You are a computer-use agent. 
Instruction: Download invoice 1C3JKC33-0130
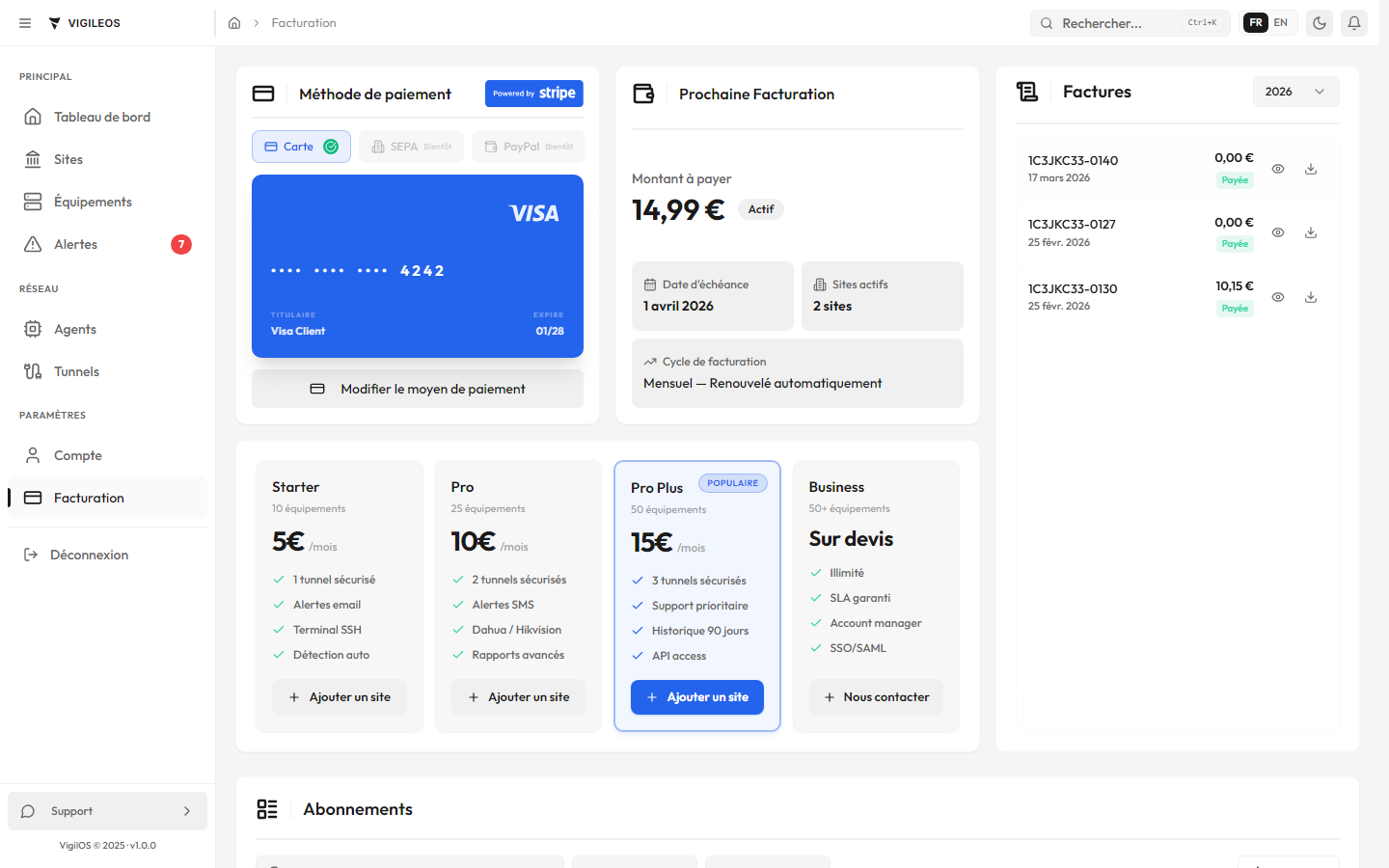click(x=1311, y=297)
